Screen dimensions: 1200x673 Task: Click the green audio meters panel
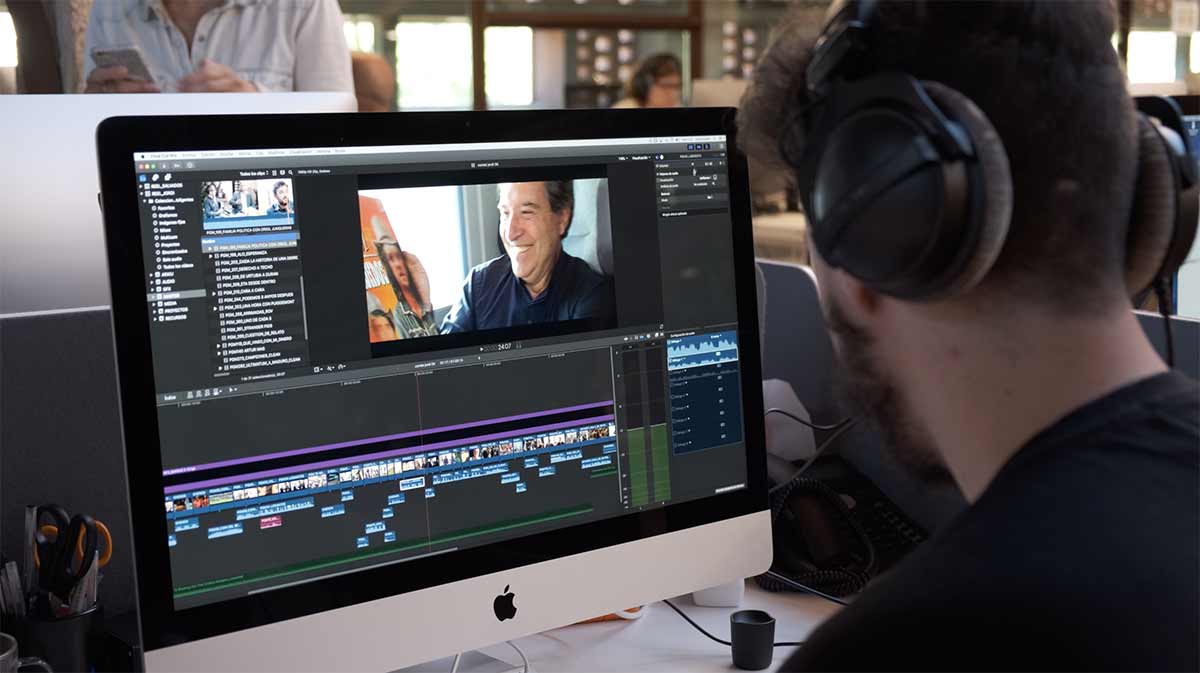click(645, 425)
